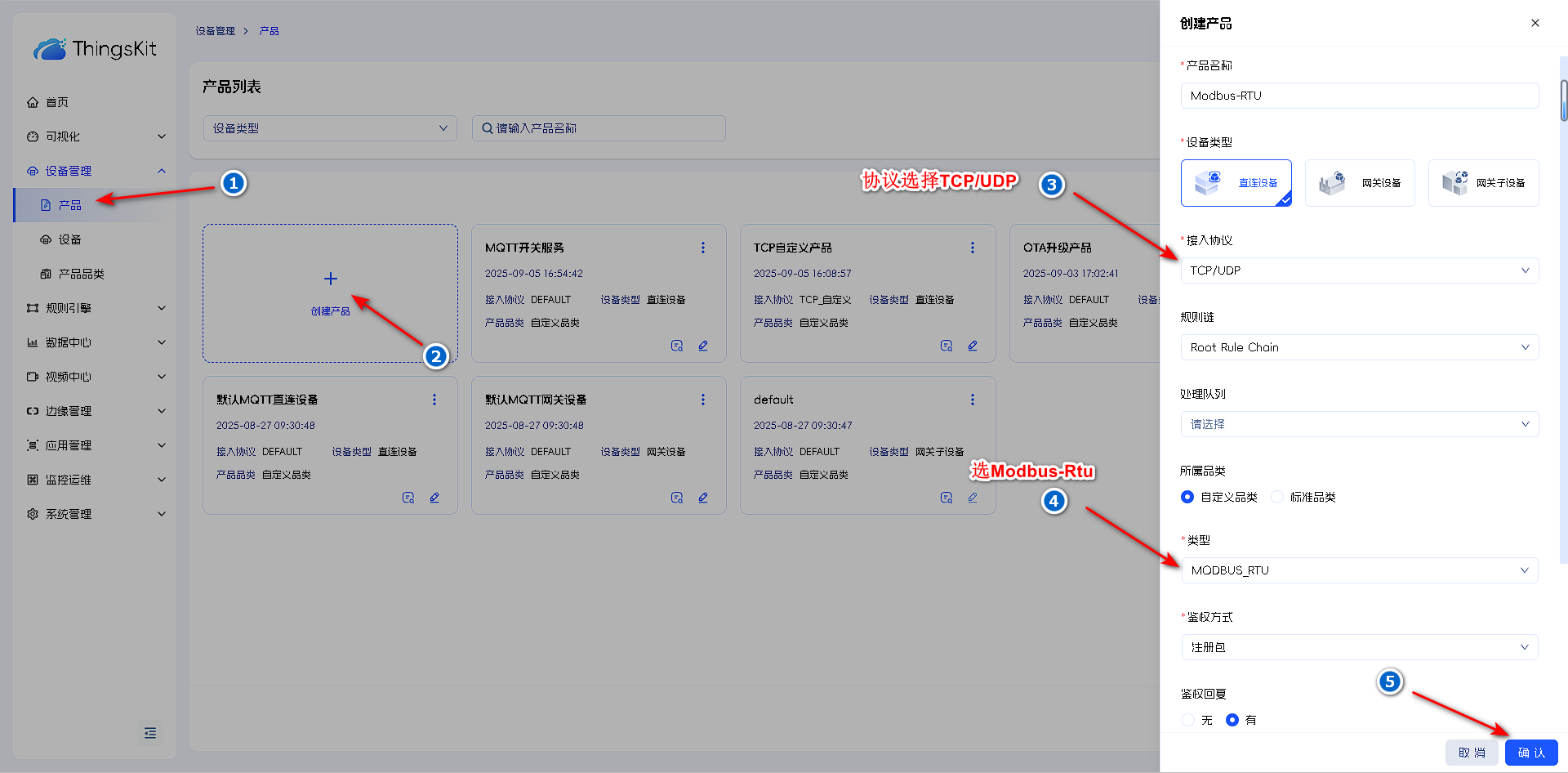This screenshot has height=773, width=1568.
Task: Click edit pencil icon on TCP自定义产品 card
Action: [972, 346]
